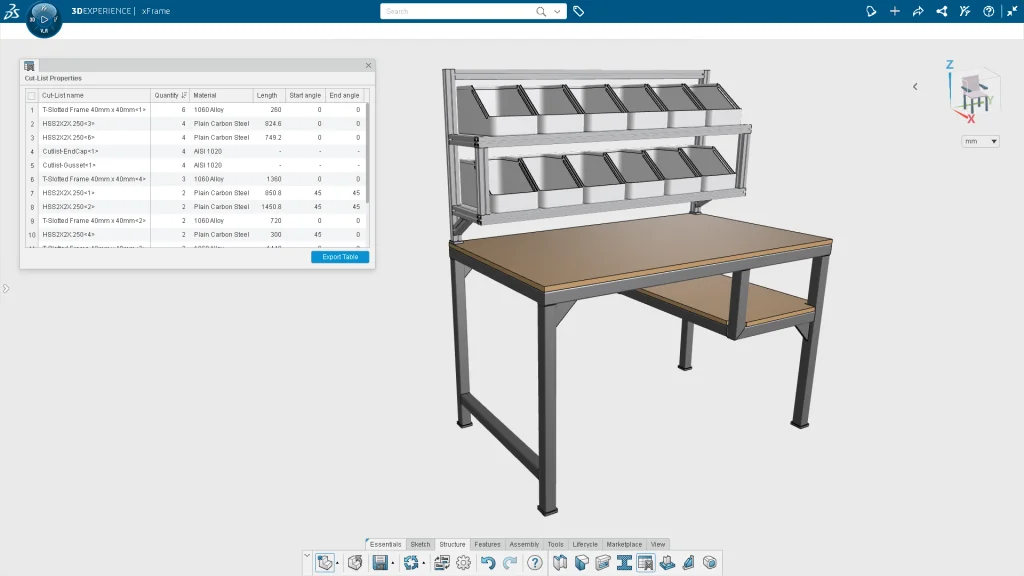Expand the search options dropdown arrow
The width and height of the screenshot is (1024, 576).
coord(558,12)
